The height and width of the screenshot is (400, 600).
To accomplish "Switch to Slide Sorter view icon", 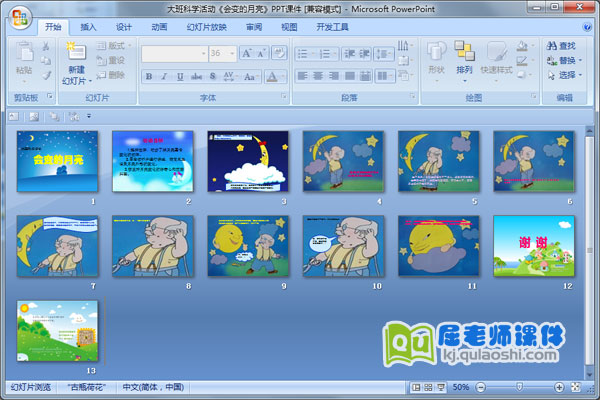I will (x=428, y=387).
